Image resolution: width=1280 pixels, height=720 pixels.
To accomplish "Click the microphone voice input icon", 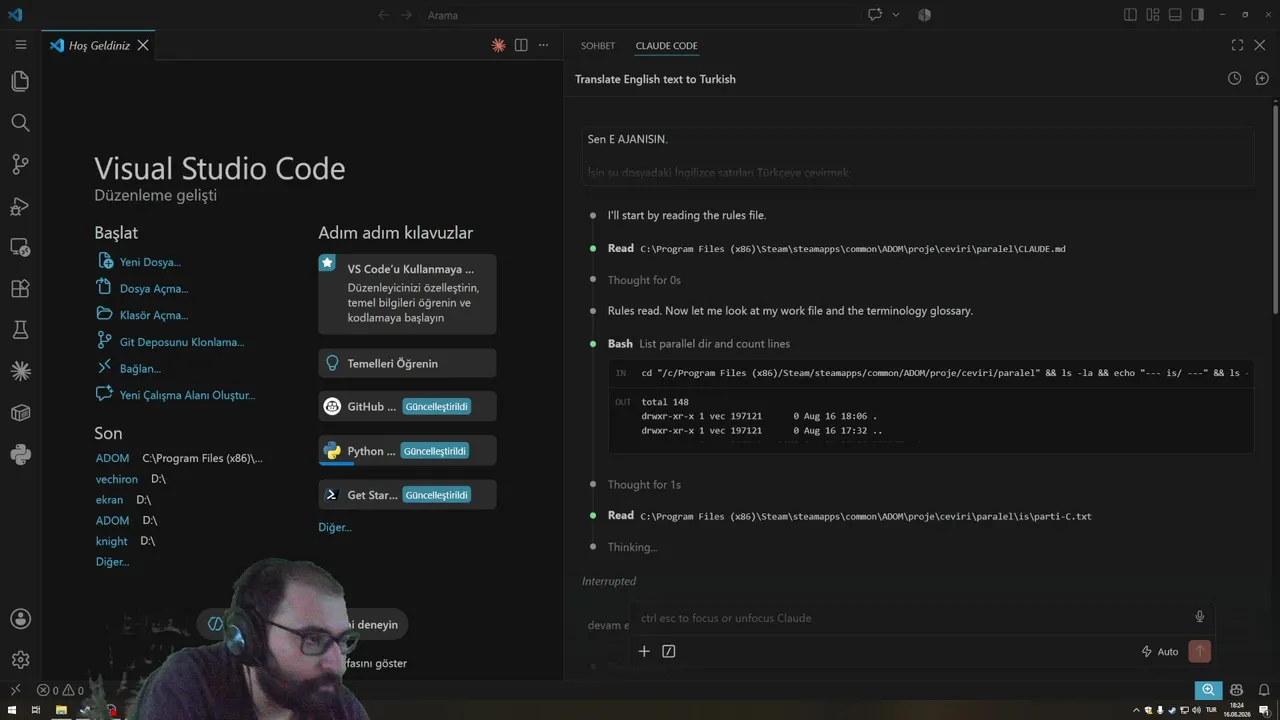I will pos(1199,617).
